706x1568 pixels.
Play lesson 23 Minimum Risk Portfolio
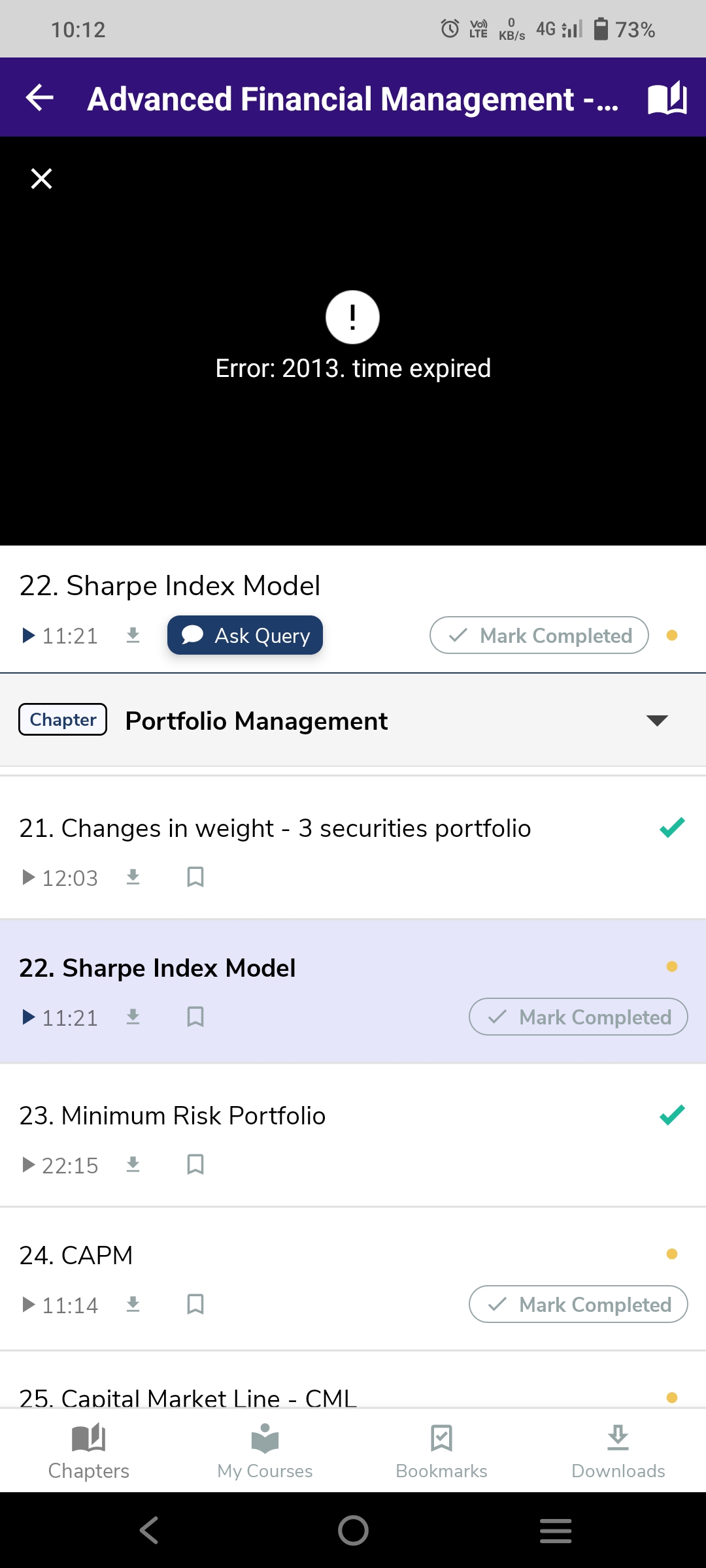coord(29,1164)
